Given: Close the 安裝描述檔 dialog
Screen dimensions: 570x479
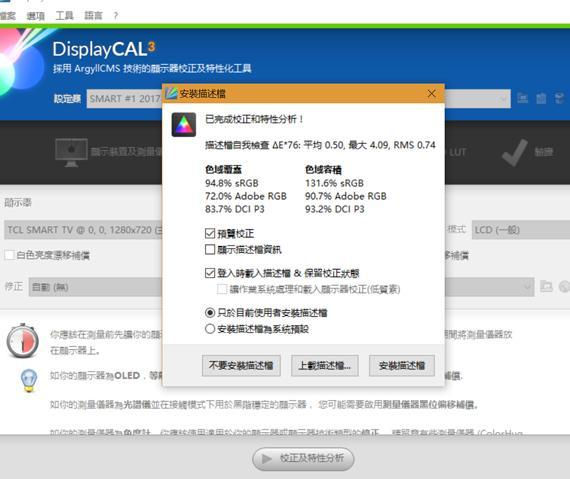Looking at the screenshot, I should [x=431, y=94].
